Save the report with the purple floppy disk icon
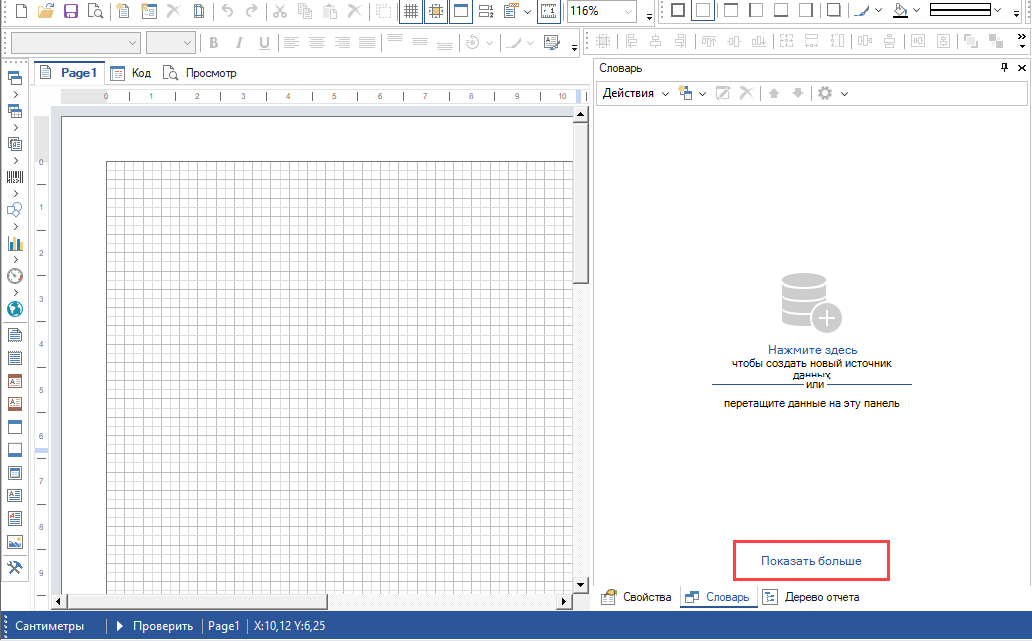The width and height of the screenshot is (1032, 641). [70, 11]
